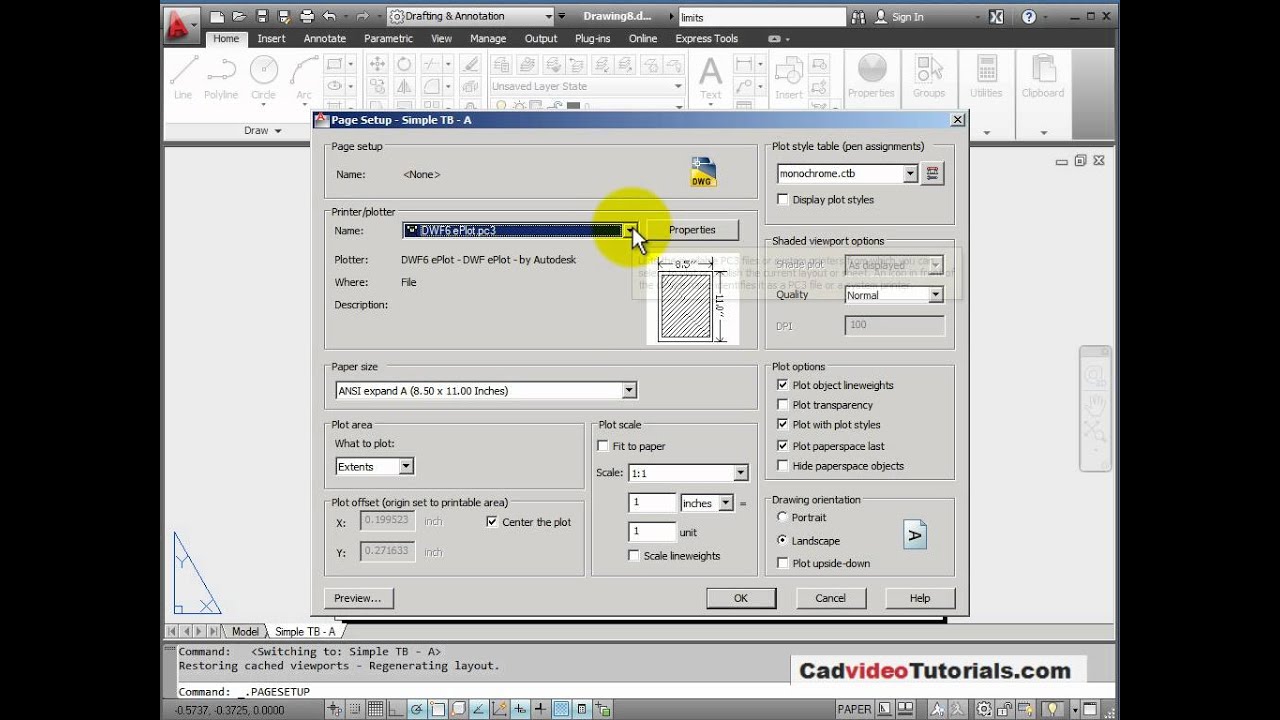Click the Help question mark icon

1028,17
